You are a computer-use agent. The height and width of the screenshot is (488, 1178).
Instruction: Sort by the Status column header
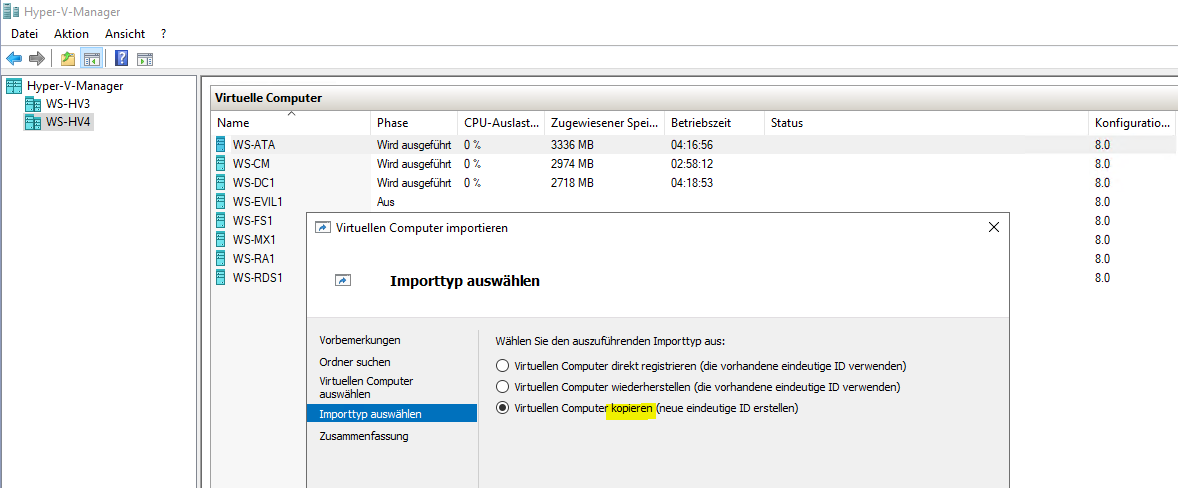tap(926, 123)
